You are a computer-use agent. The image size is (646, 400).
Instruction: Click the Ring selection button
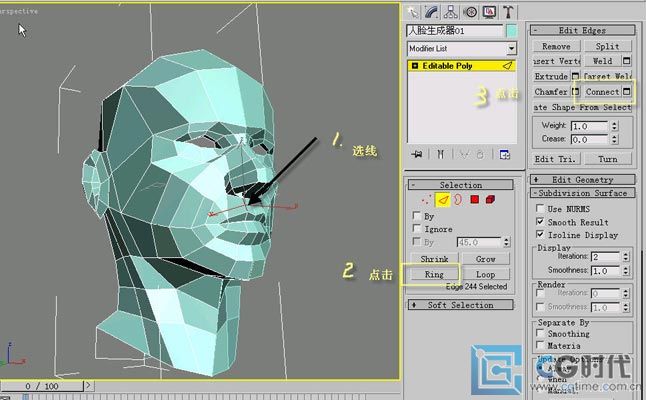(434, 274)
